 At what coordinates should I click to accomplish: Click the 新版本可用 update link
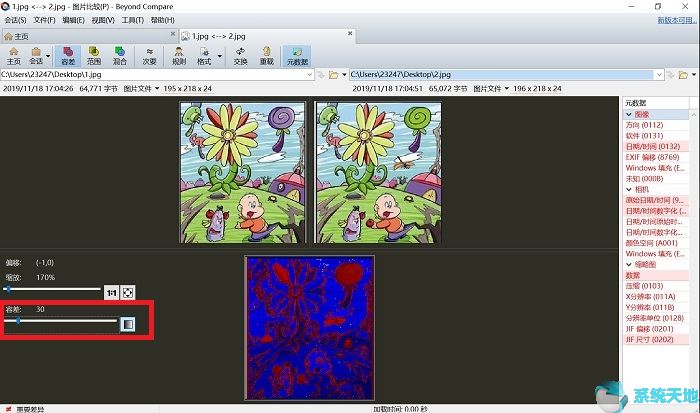click(x=677, y=20)
